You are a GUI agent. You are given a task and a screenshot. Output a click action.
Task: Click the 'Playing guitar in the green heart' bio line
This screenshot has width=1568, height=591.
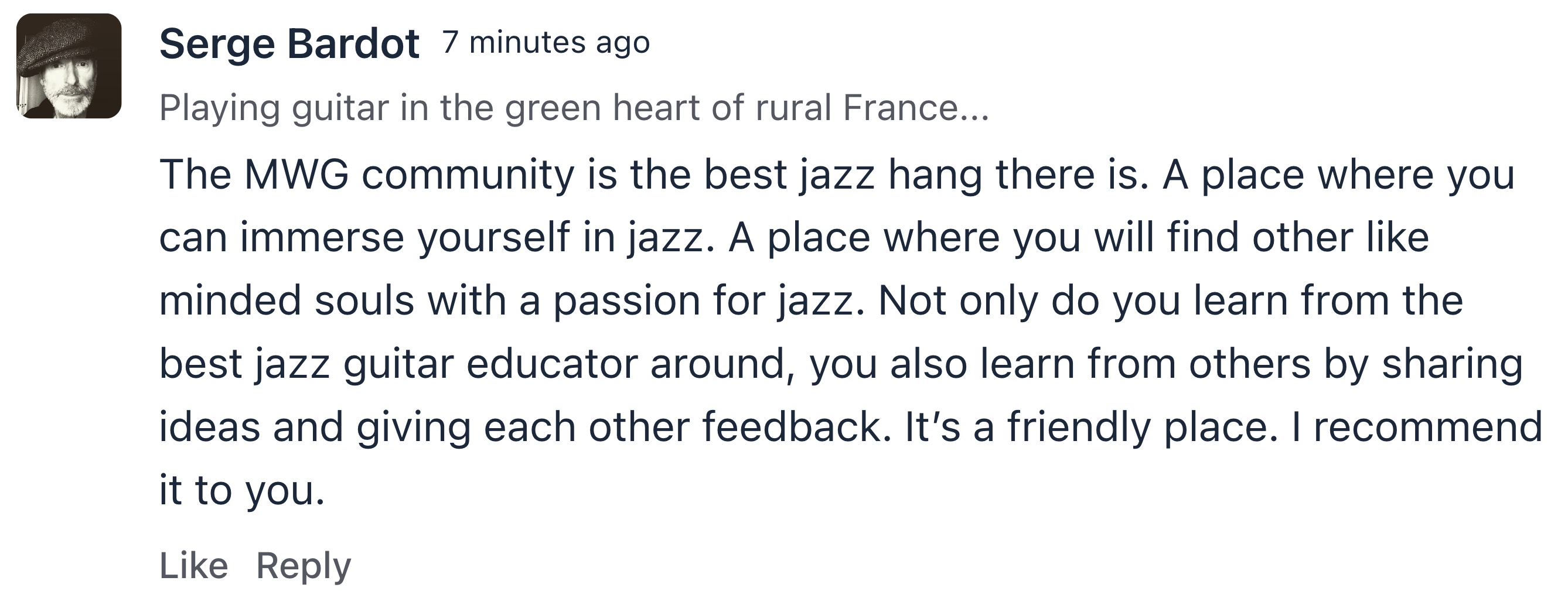574,108
